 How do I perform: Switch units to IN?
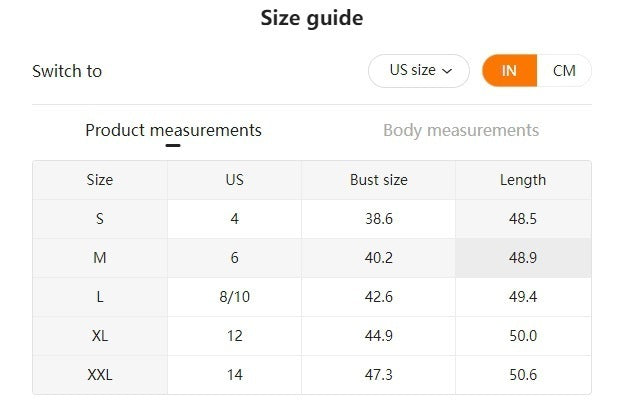pos(509,71)
